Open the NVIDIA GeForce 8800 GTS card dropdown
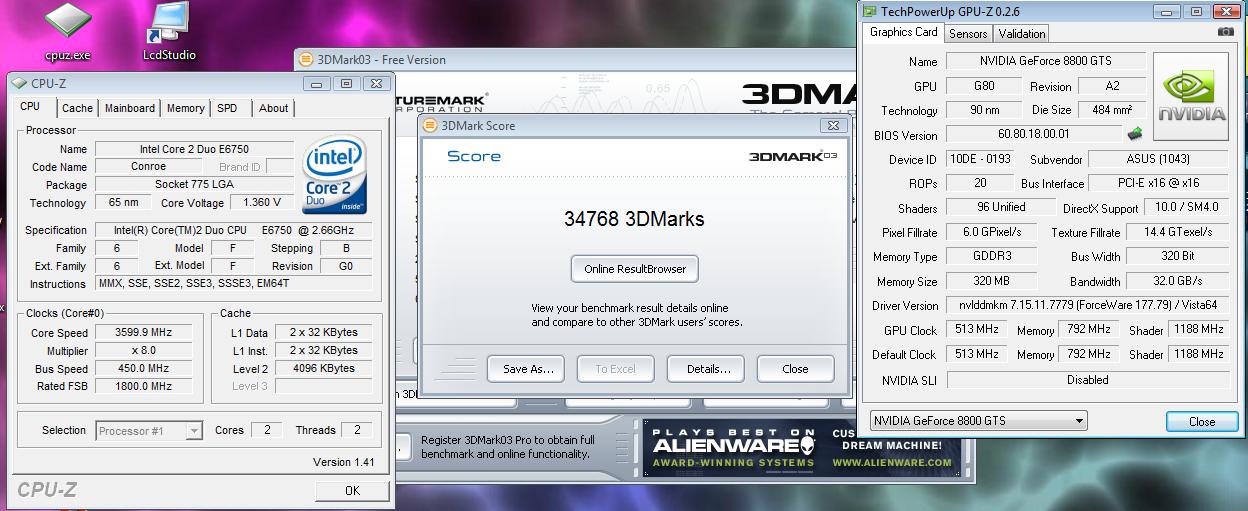This screenshot has width=1248, height=511. (x=978, y=421)
